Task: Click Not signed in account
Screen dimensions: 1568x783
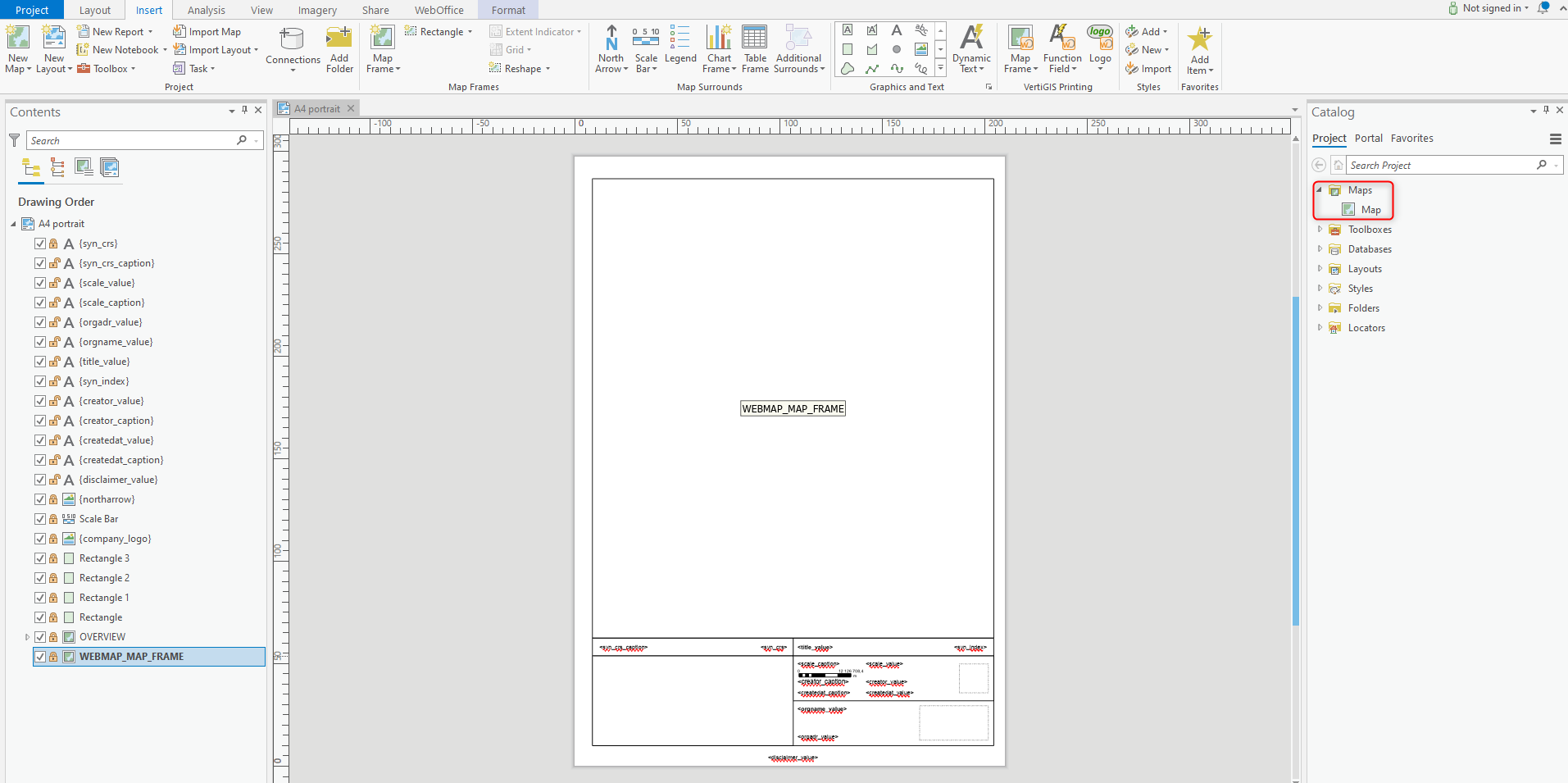Action: point(1488,8)
